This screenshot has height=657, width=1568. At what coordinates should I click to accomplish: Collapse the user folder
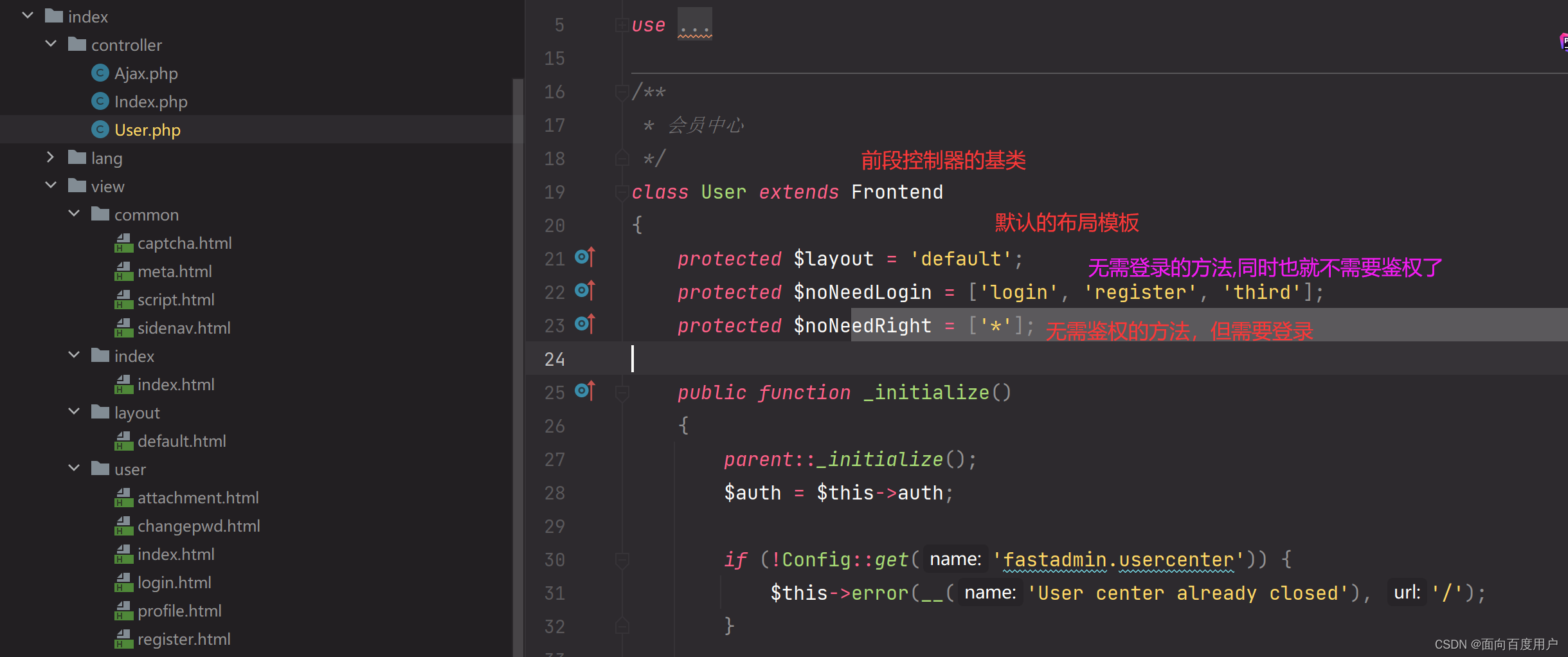[74, 468]
